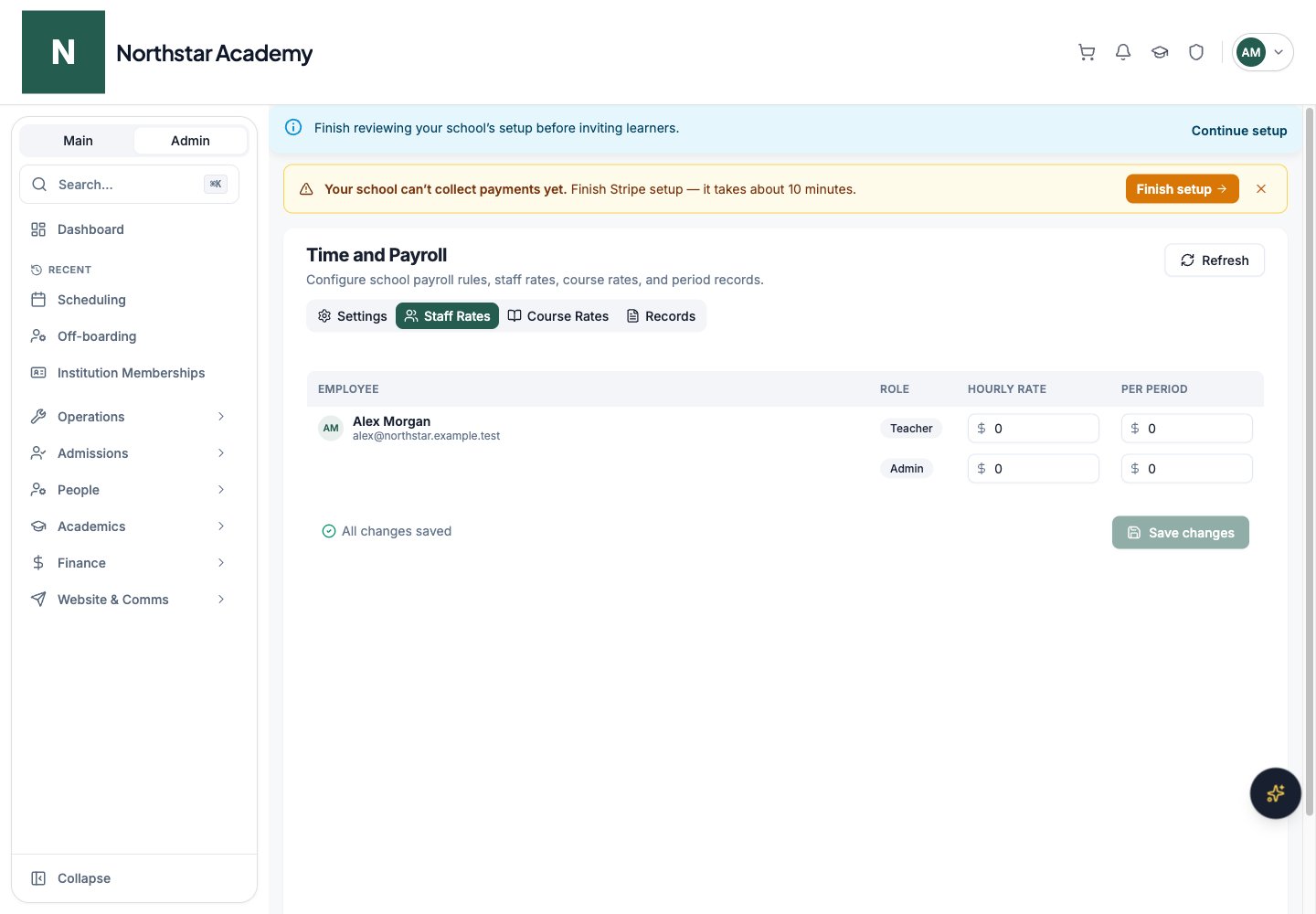The image size is (1316, 914).
Task: Switch sidebar to Main tab
Action: [78, 141]
